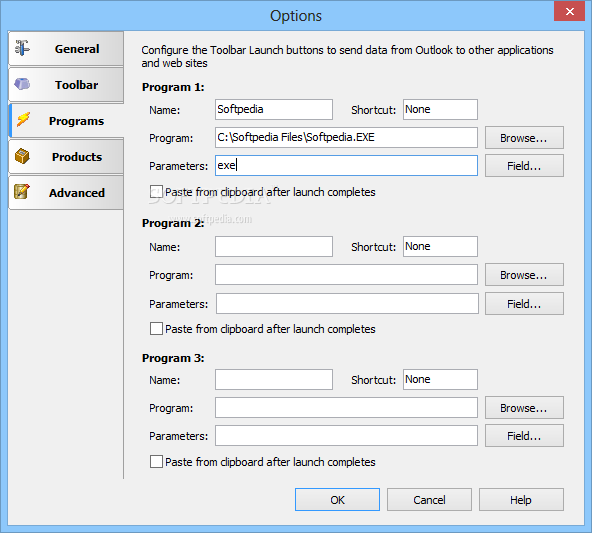
Task: Click the Advanced notepad pencil icon
Action: pos(22,191)
